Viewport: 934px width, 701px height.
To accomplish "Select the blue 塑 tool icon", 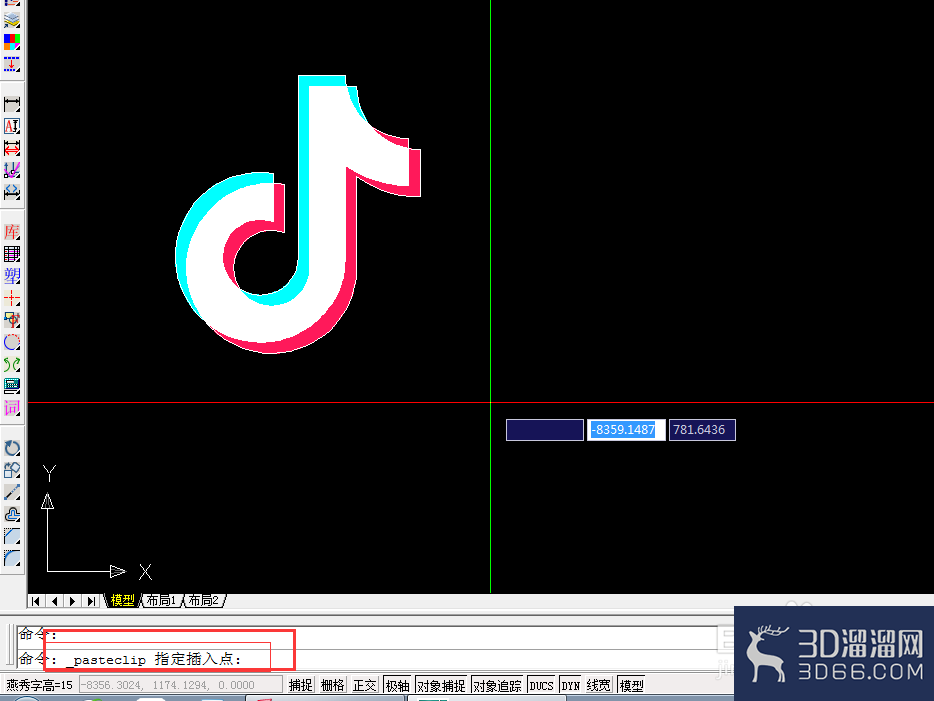I will pos(12,276).
